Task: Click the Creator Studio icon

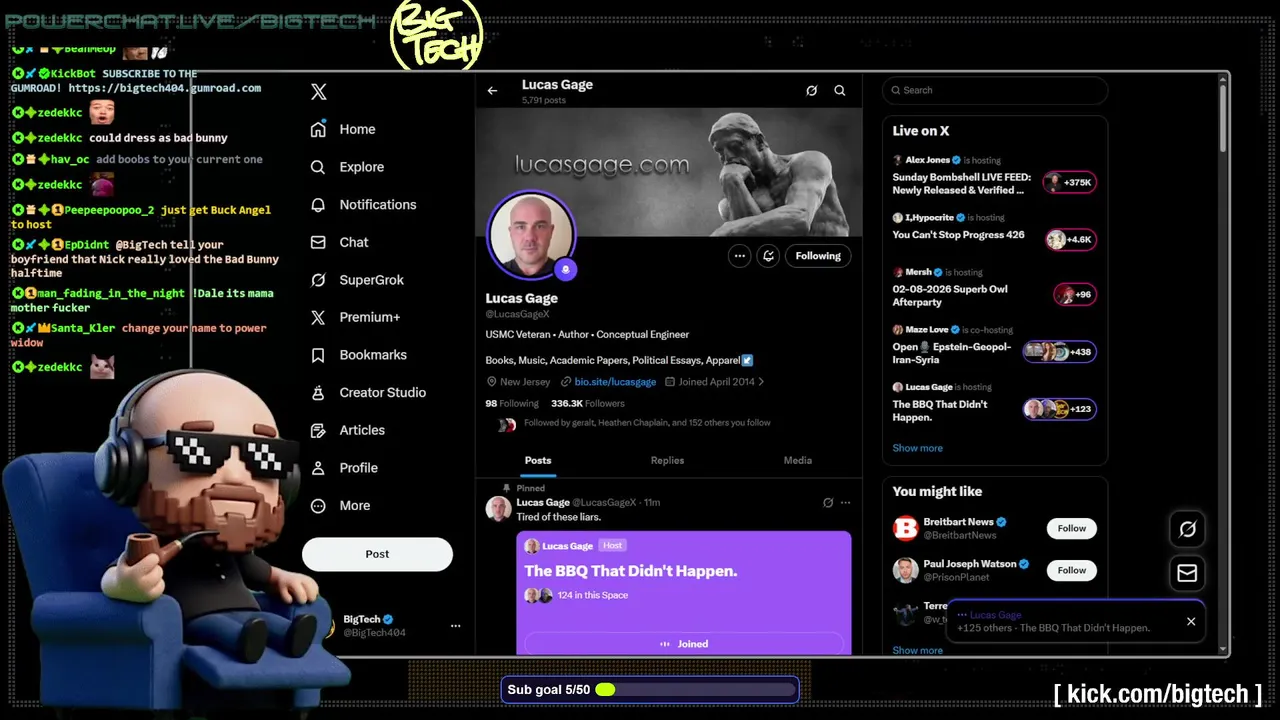Action: [x=318, y=393]
